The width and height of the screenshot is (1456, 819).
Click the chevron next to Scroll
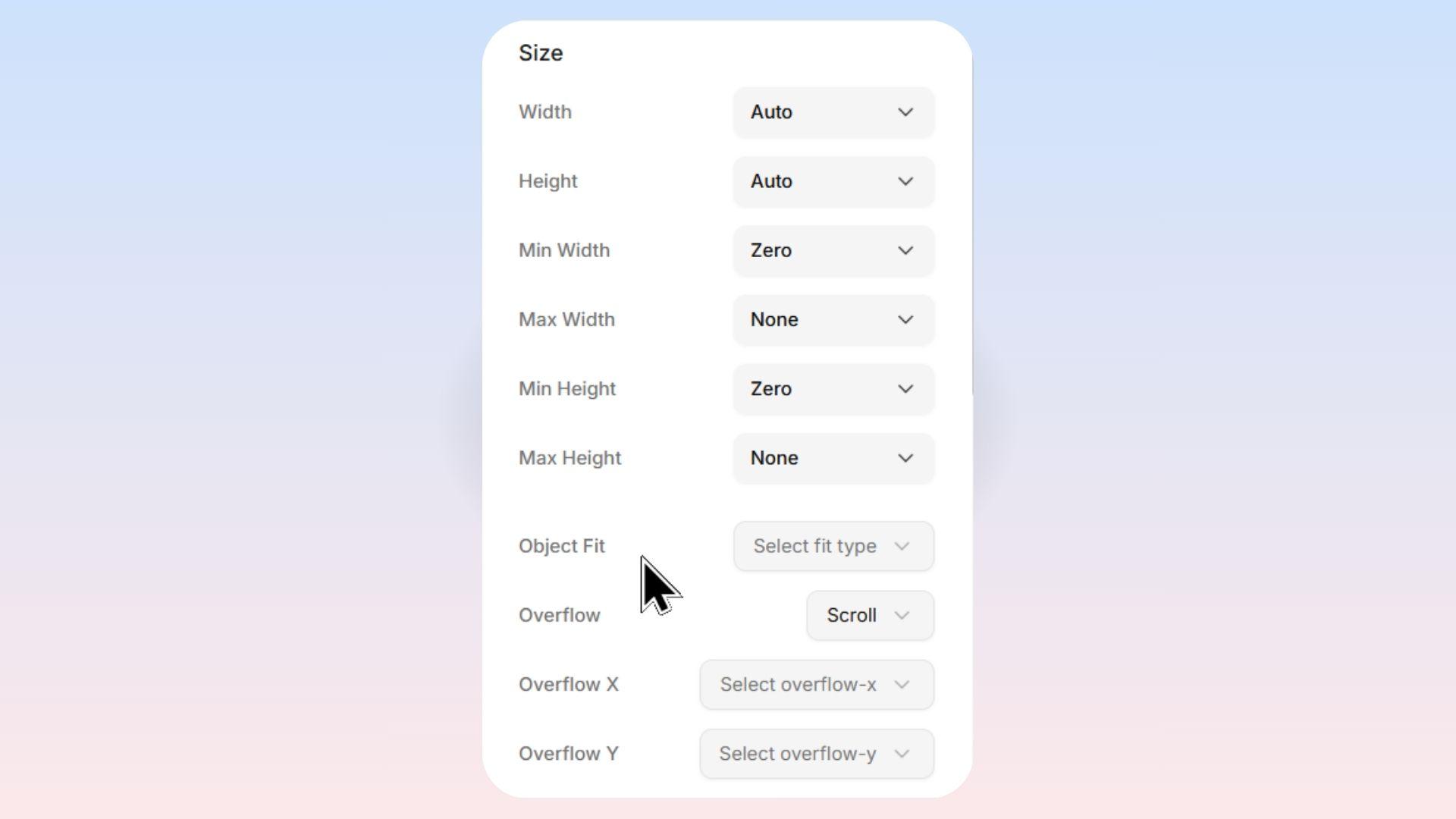(x=902, y=615)
